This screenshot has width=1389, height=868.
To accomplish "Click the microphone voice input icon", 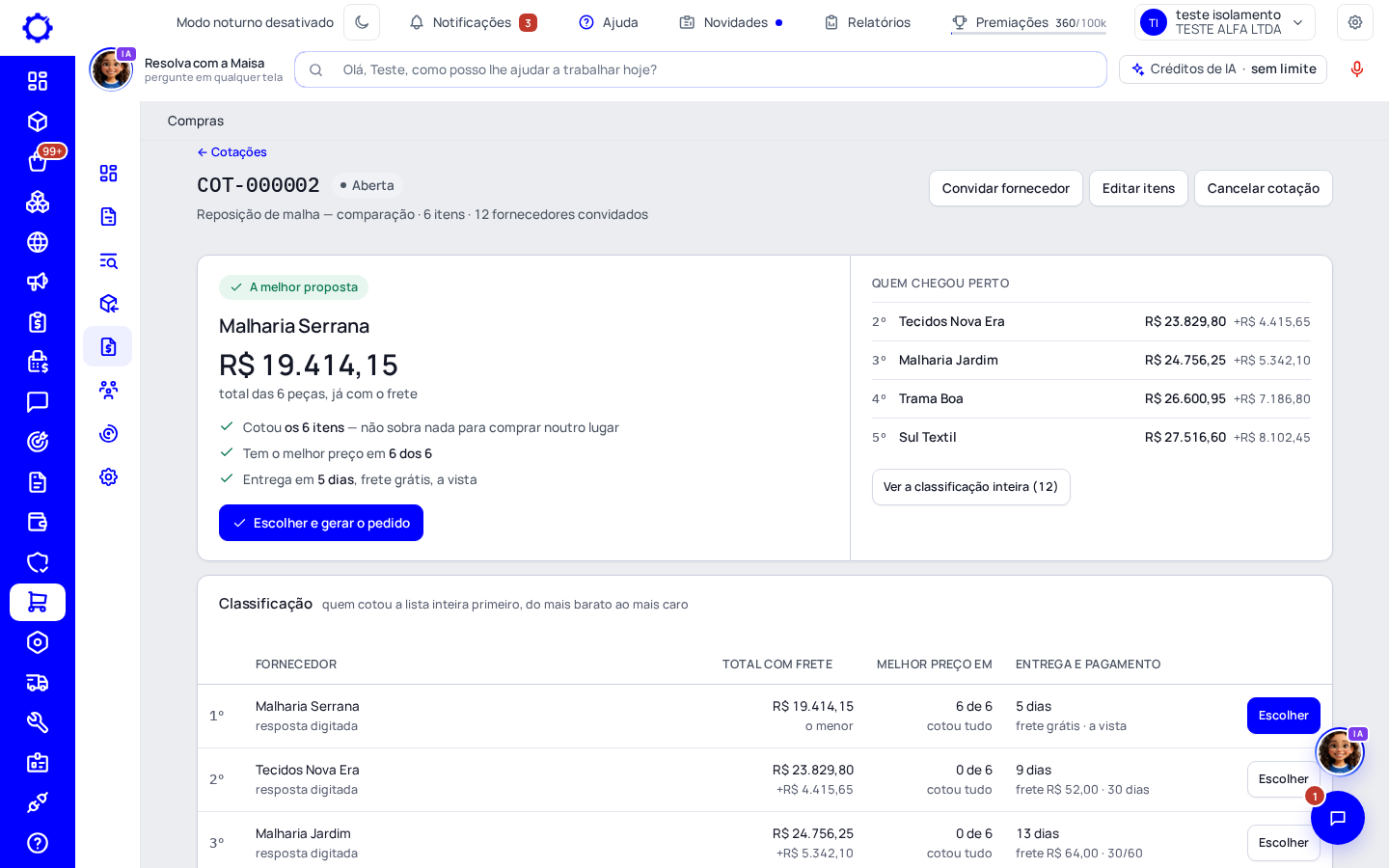I will click(x=1357, y=69).
